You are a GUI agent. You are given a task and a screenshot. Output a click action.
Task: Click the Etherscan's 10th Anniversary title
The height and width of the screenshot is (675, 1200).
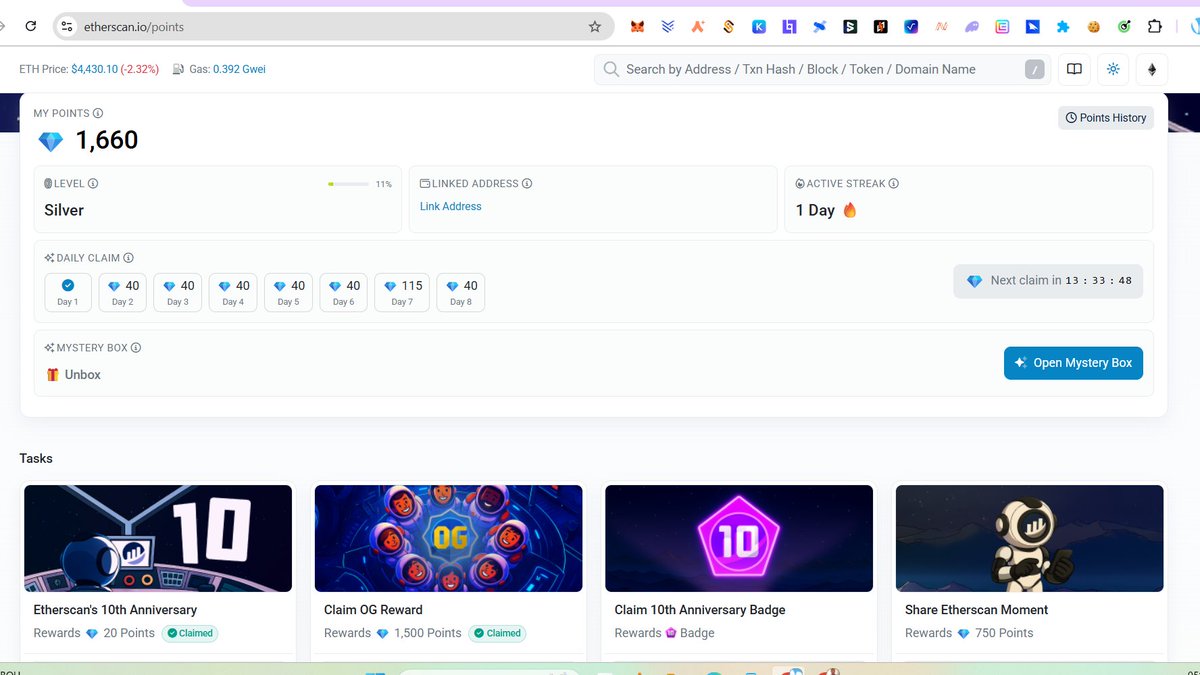[115, 610]
